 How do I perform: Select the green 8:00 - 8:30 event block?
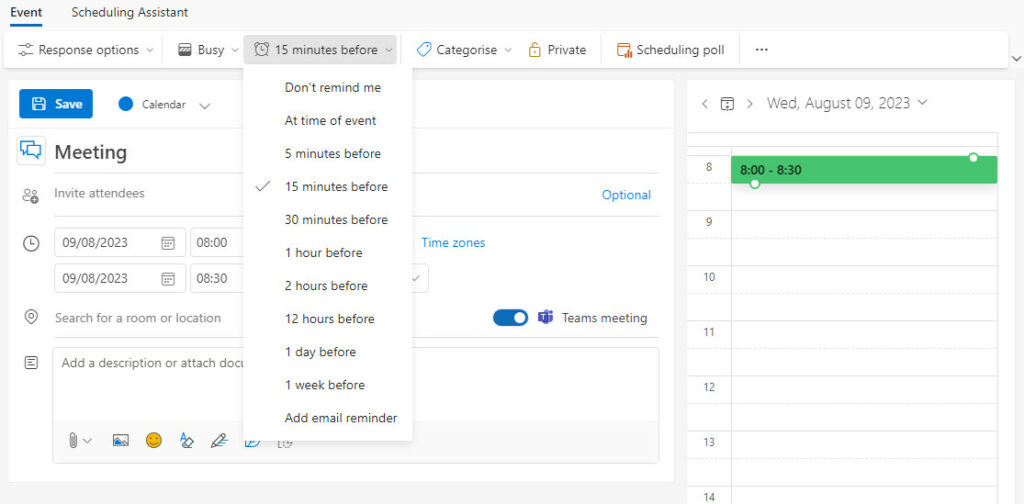tap(864, 170)
